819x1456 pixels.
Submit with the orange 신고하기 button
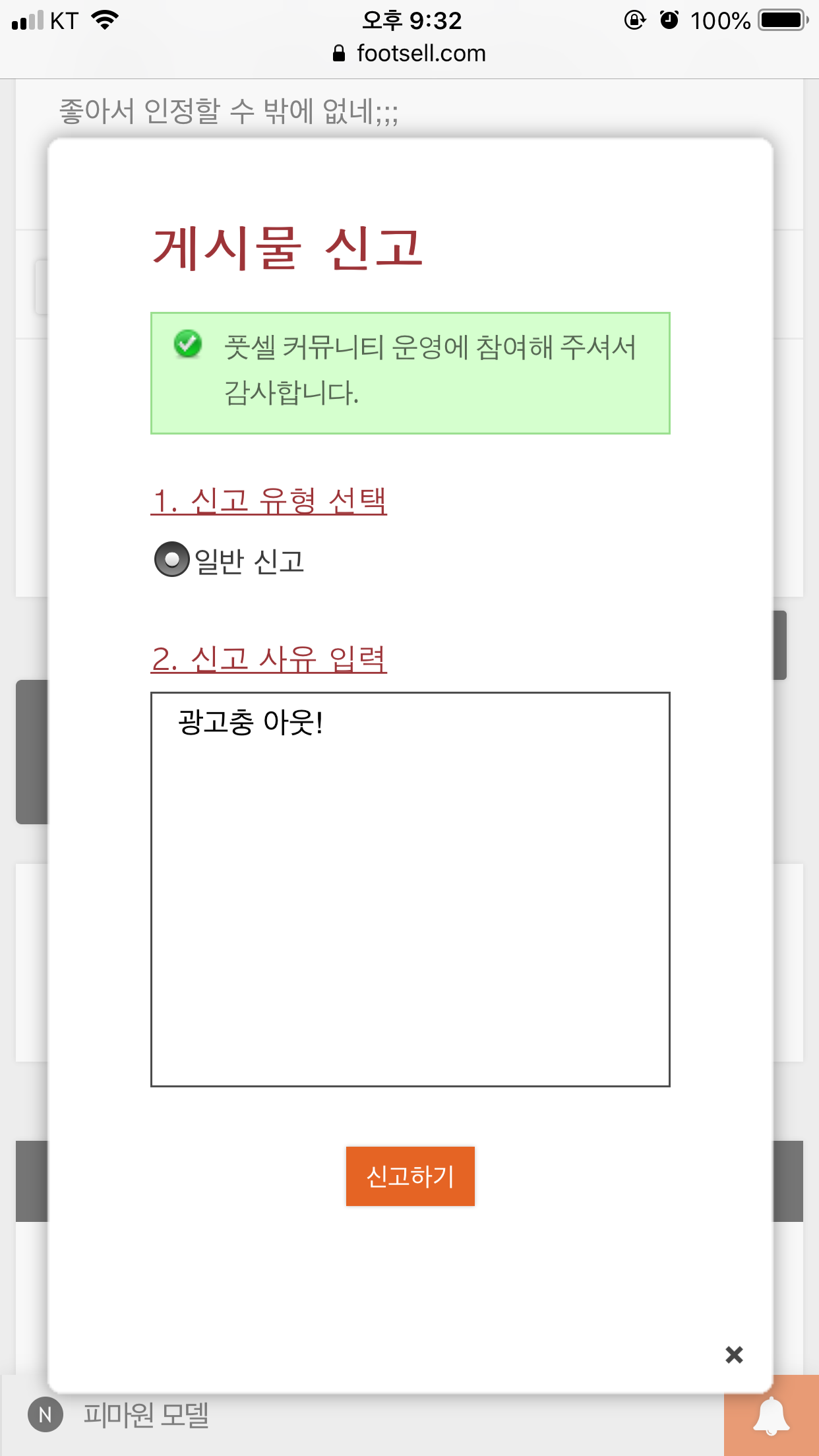tap(410, 1176)
